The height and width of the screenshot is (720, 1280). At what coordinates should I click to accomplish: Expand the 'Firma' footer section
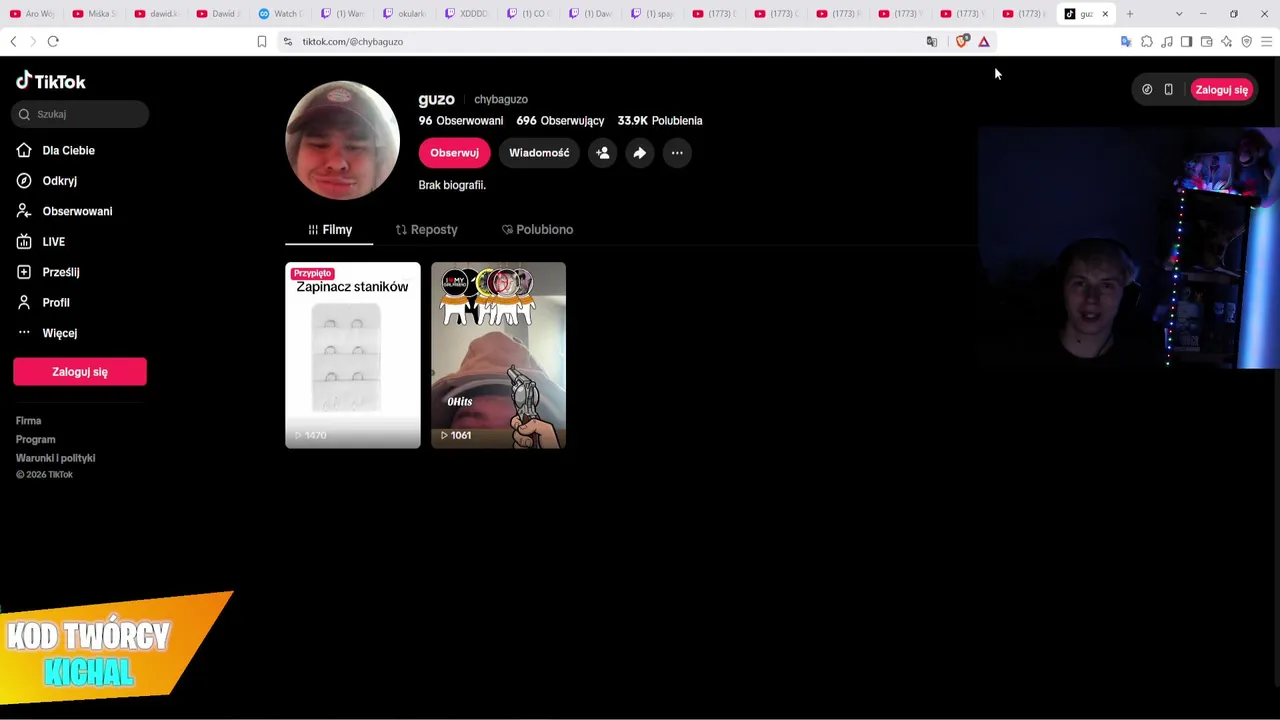[28, 421]
